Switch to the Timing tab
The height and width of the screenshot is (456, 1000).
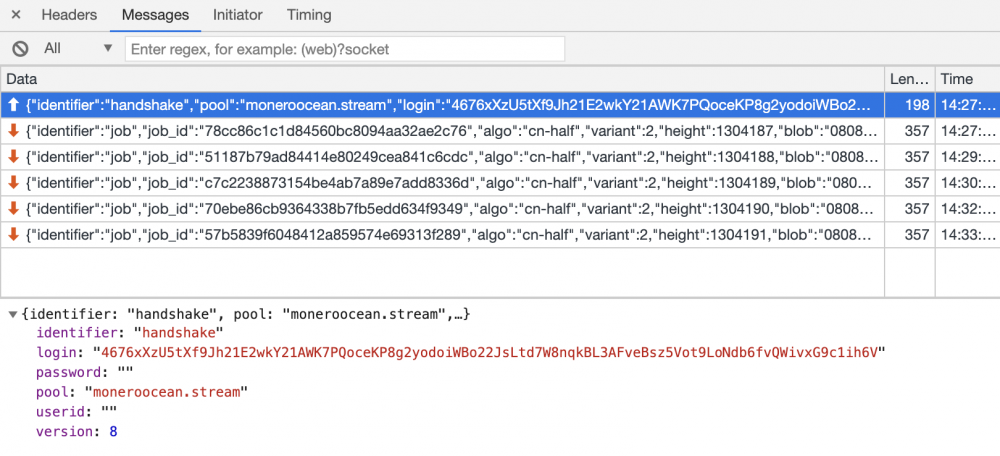(x=309, y=15)
